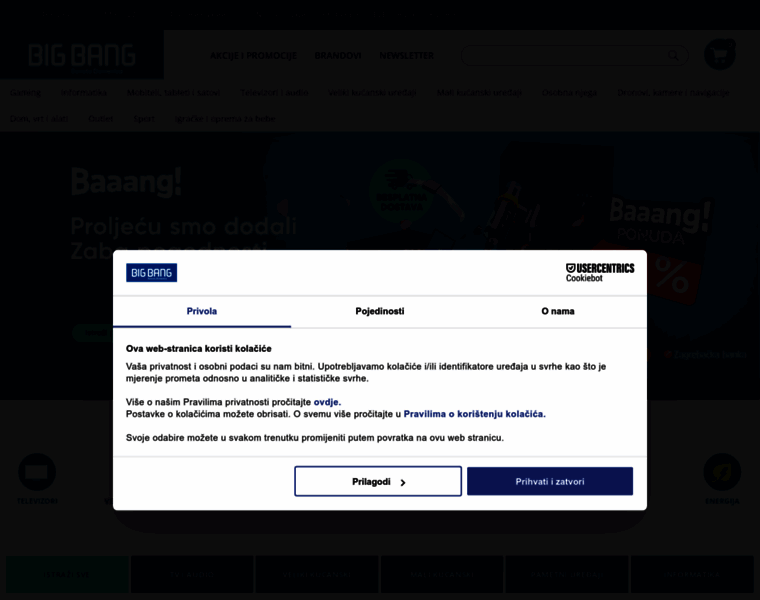Open Akcije i promocije menu item

[x=253, y=56]
